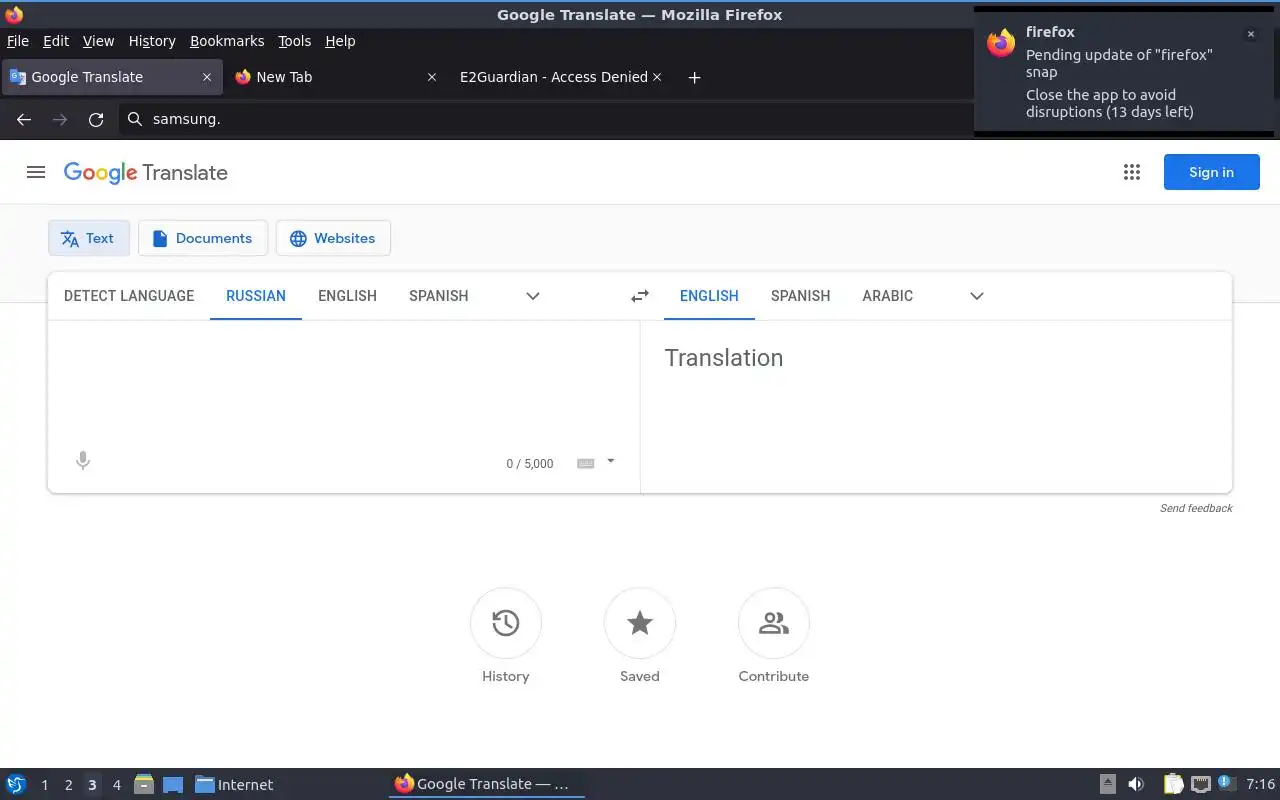The width and height of the screenshot is (1280, 800).
Task: Select Russian as source language
Action: 256,296
